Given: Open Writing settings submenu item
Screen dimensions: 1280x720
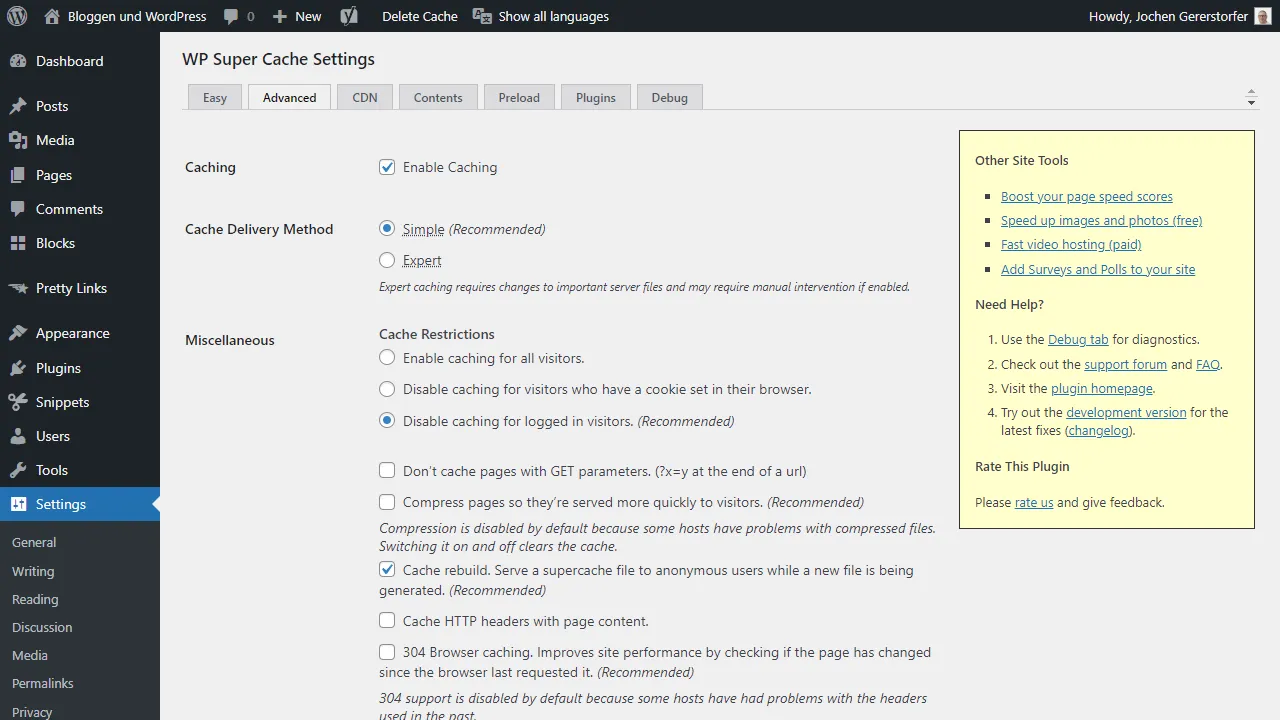Looking at the screenshot, I should [33, 571].
